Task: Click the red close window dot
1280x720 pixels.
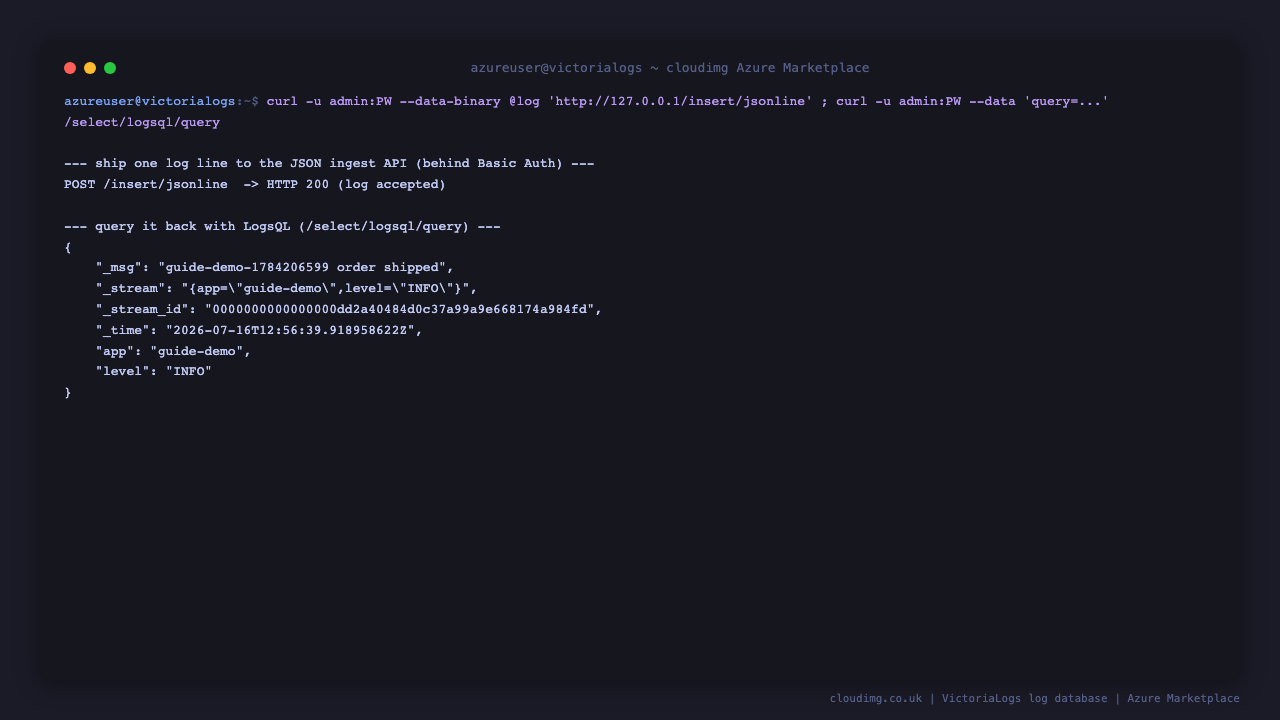Action: (x=70, y=68)
